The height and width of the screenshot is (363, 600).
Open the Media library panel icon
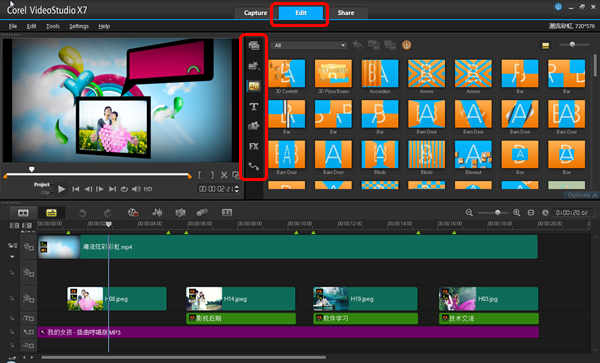254,46
